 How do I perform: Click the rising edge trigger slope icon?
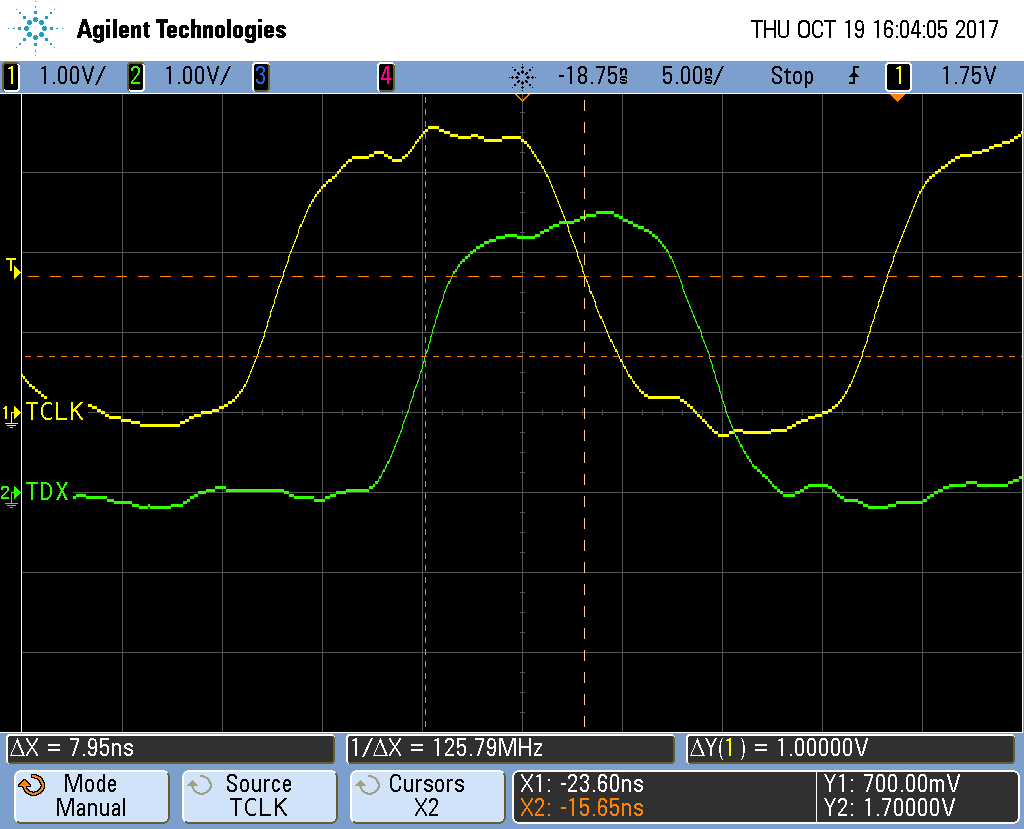pos(853,76)
